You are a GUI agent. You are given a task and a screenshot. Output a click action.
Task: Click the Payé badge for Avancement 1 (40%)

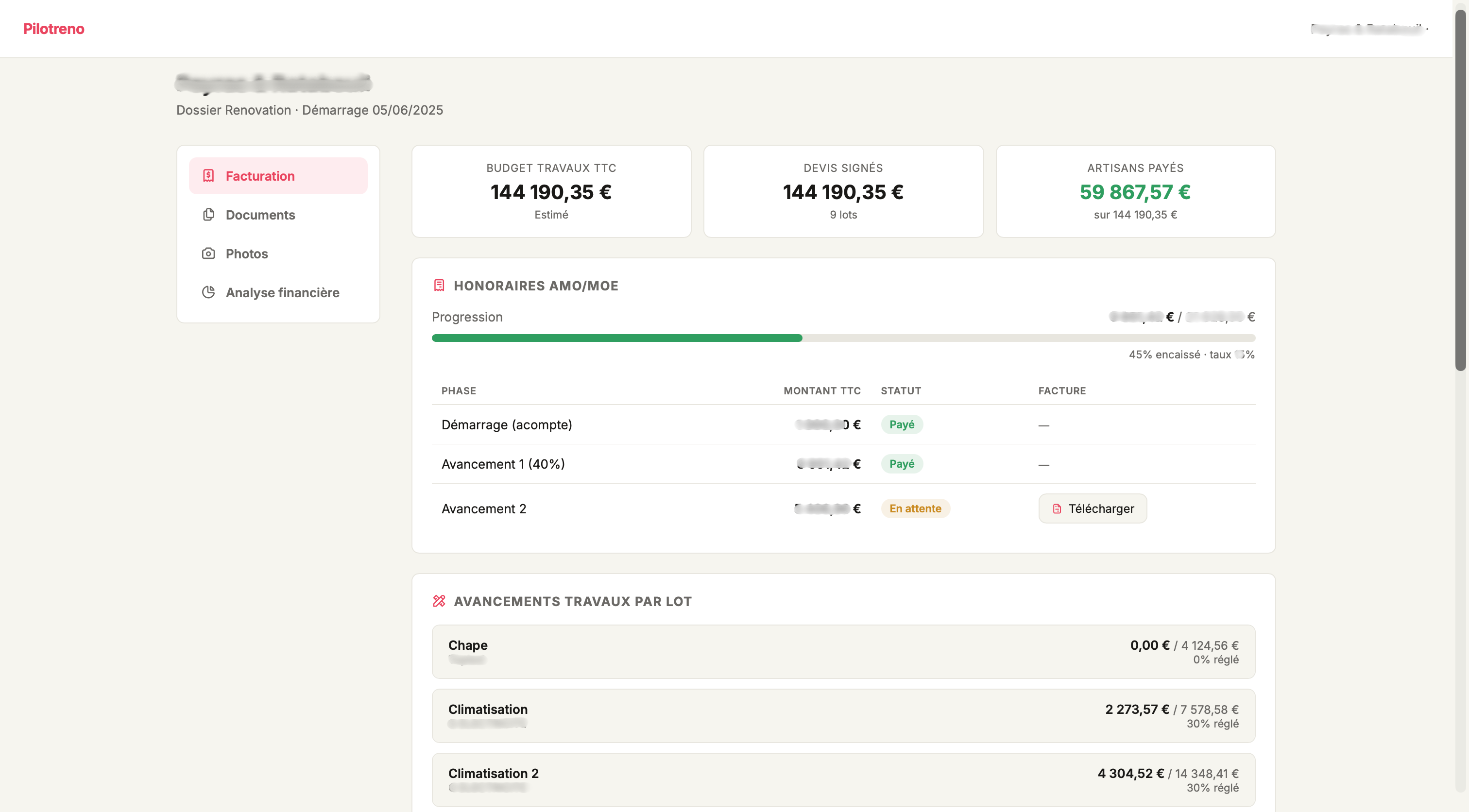click(902, 464)
